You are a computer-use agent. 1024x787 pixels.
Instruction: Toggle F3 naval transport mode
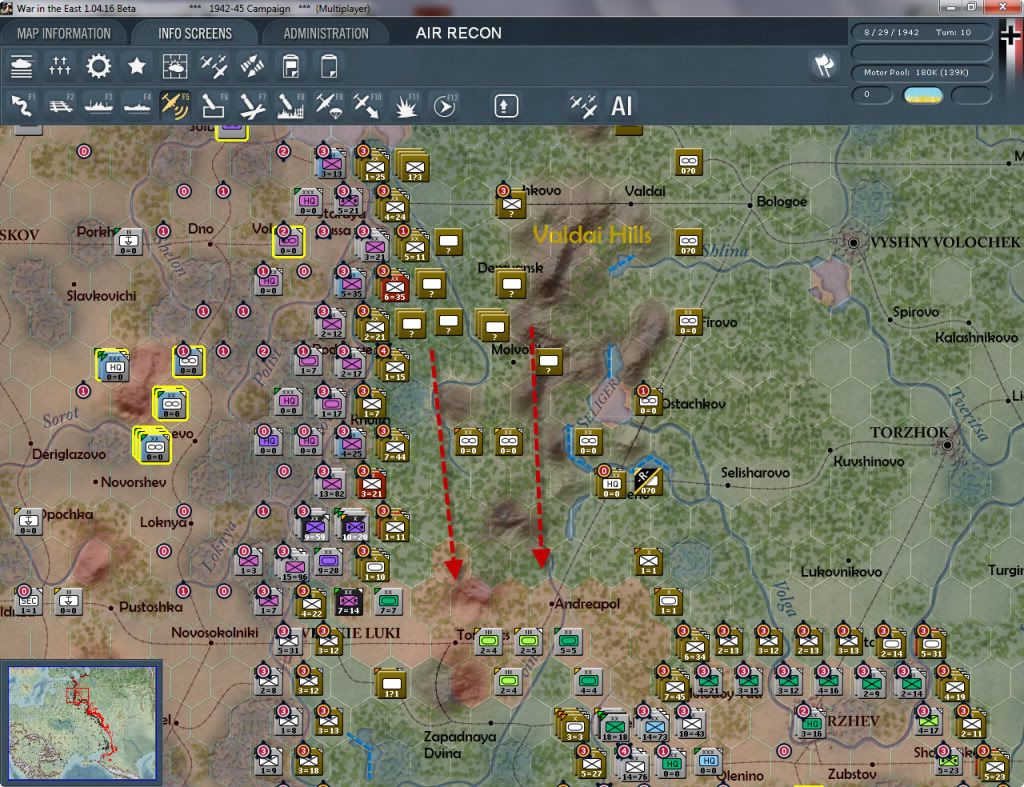(99, 105)
